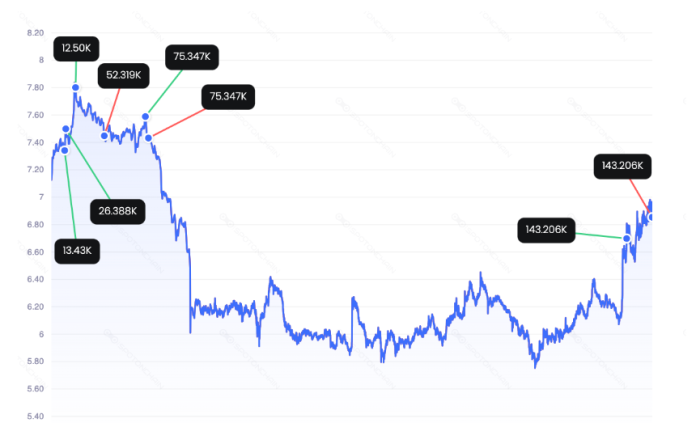Click the marker dot linked to 12.50K
Screen dimensions: 696x423
[x=76, y=87]
